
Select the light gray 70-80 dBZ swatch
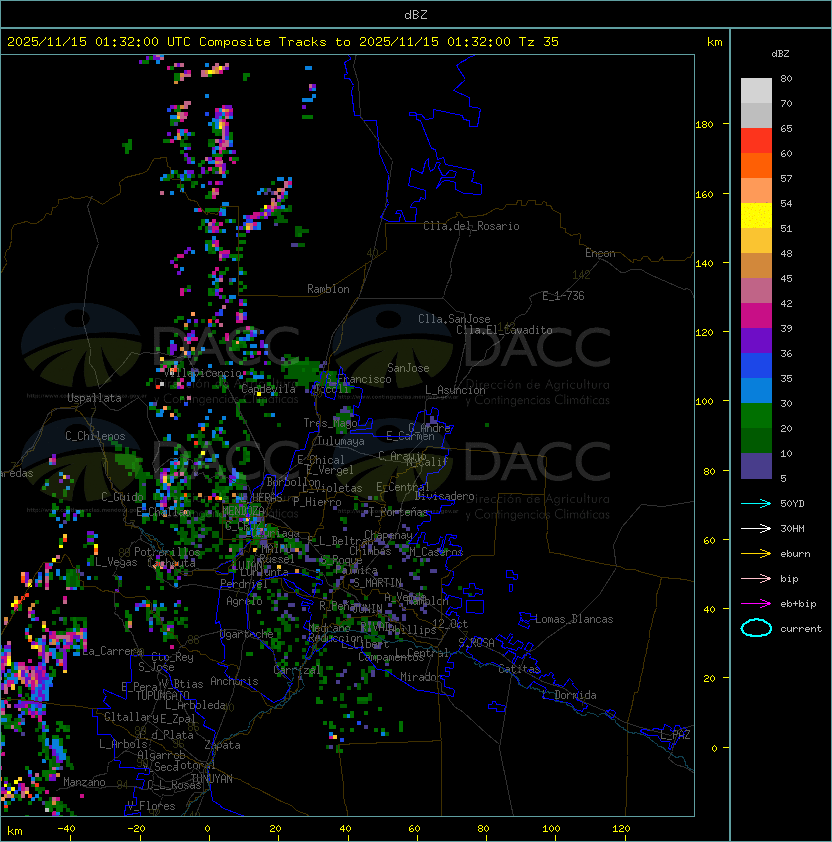[756, 91]
